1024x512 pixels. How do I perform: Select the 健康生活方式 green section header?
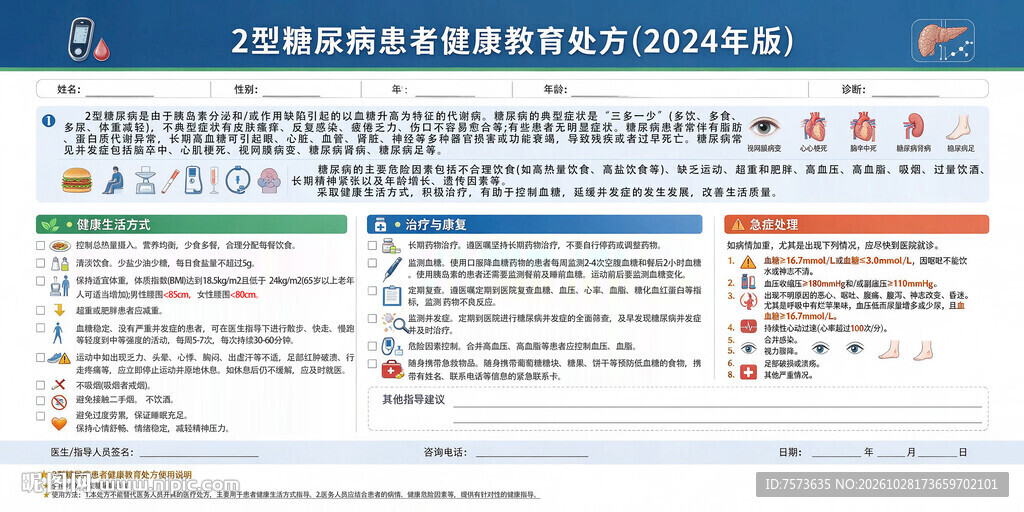click(191, 225)
